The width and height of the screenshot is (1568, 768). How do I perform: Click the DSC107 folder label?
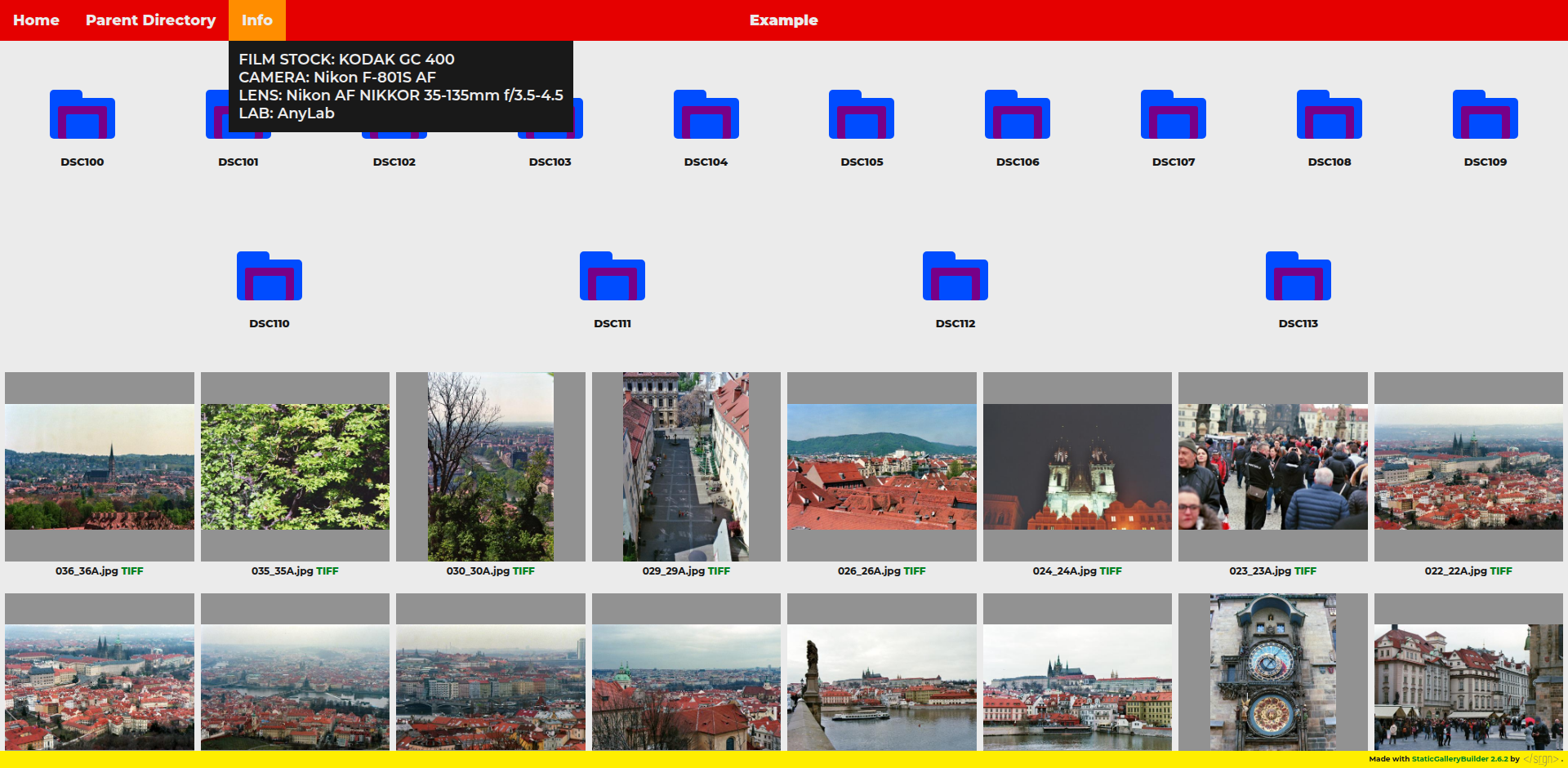click(x=1173, y=162)
